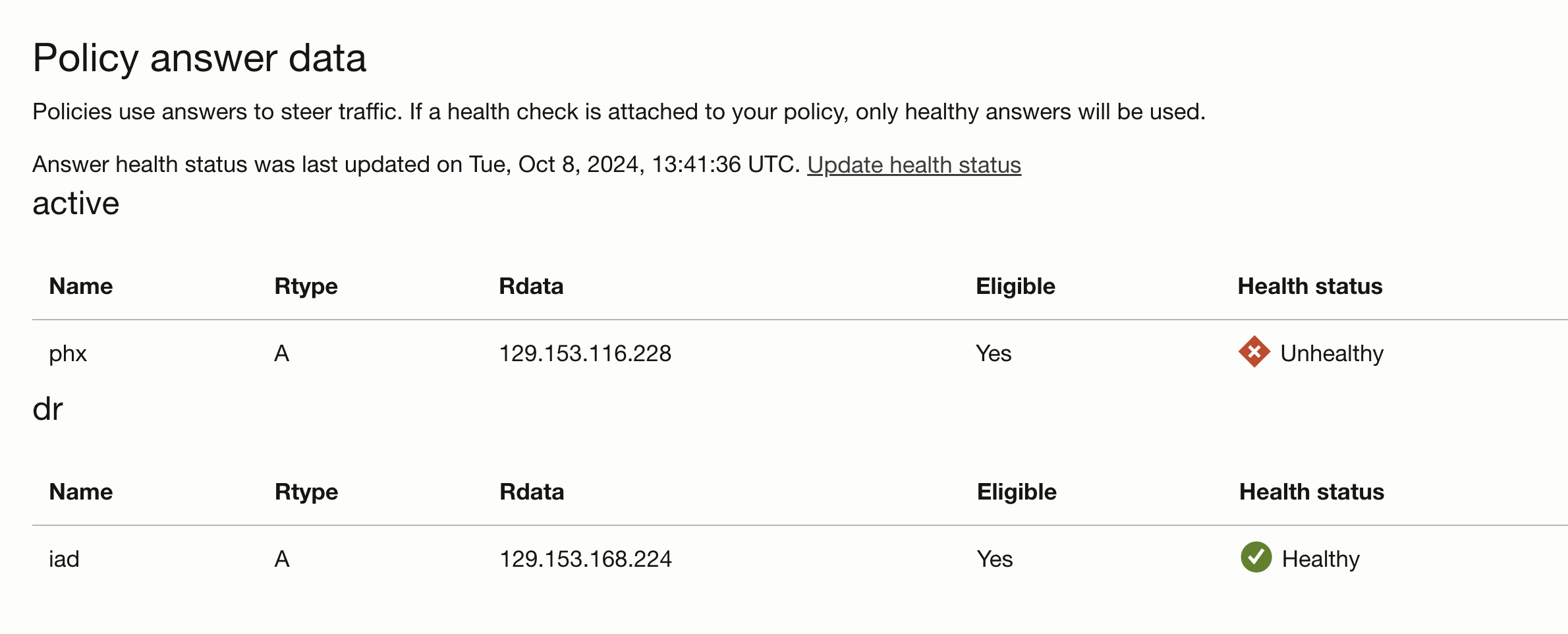Select the phx answer name
This screenshot has height=634, width=1568.
68,354
